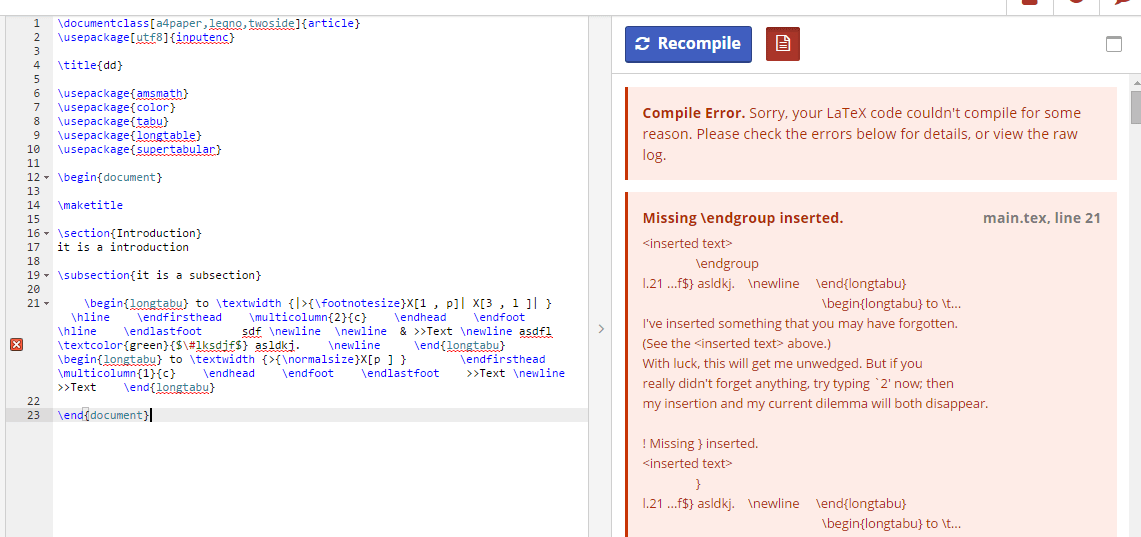The image size is (1141, 537).
Task: Click the 'Compile Error.' bold text
Action: click(693, 114)
